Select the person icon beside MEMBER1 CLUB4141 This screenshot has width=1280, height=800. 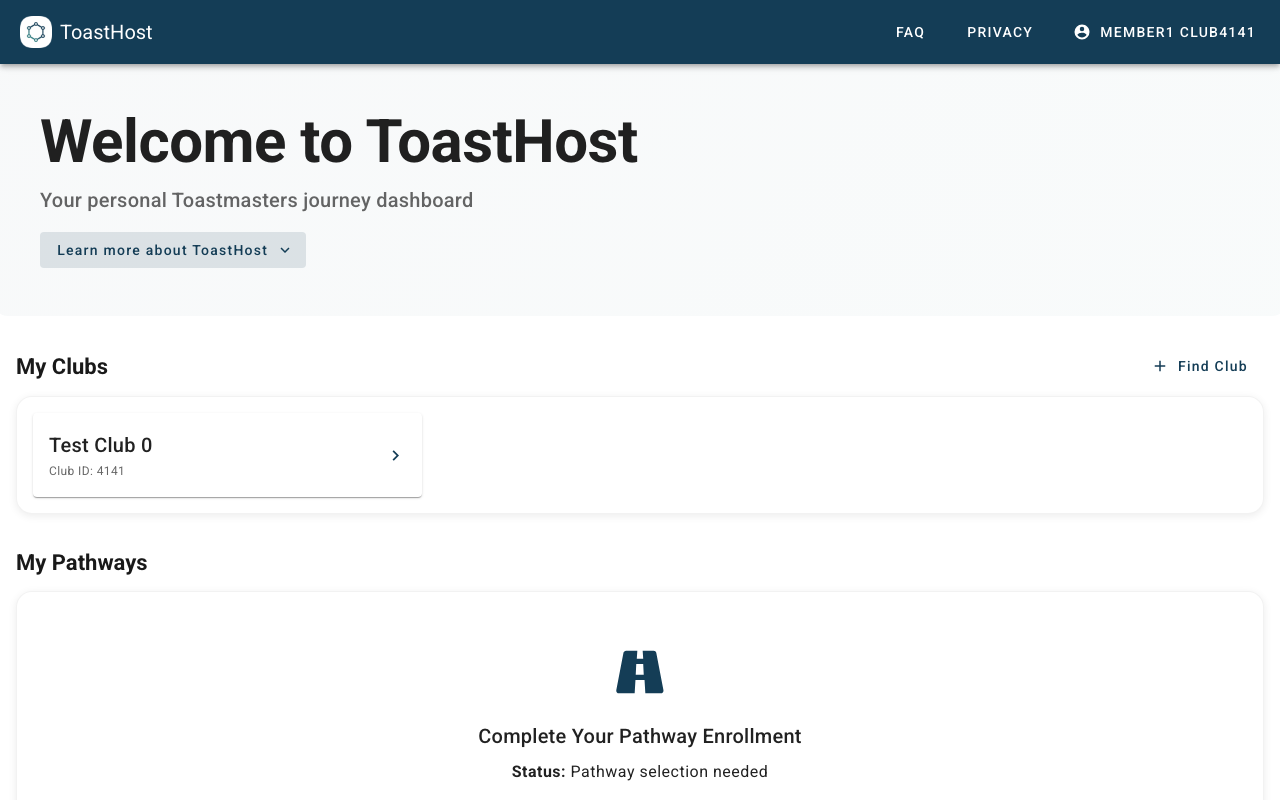coord(1082,32)
